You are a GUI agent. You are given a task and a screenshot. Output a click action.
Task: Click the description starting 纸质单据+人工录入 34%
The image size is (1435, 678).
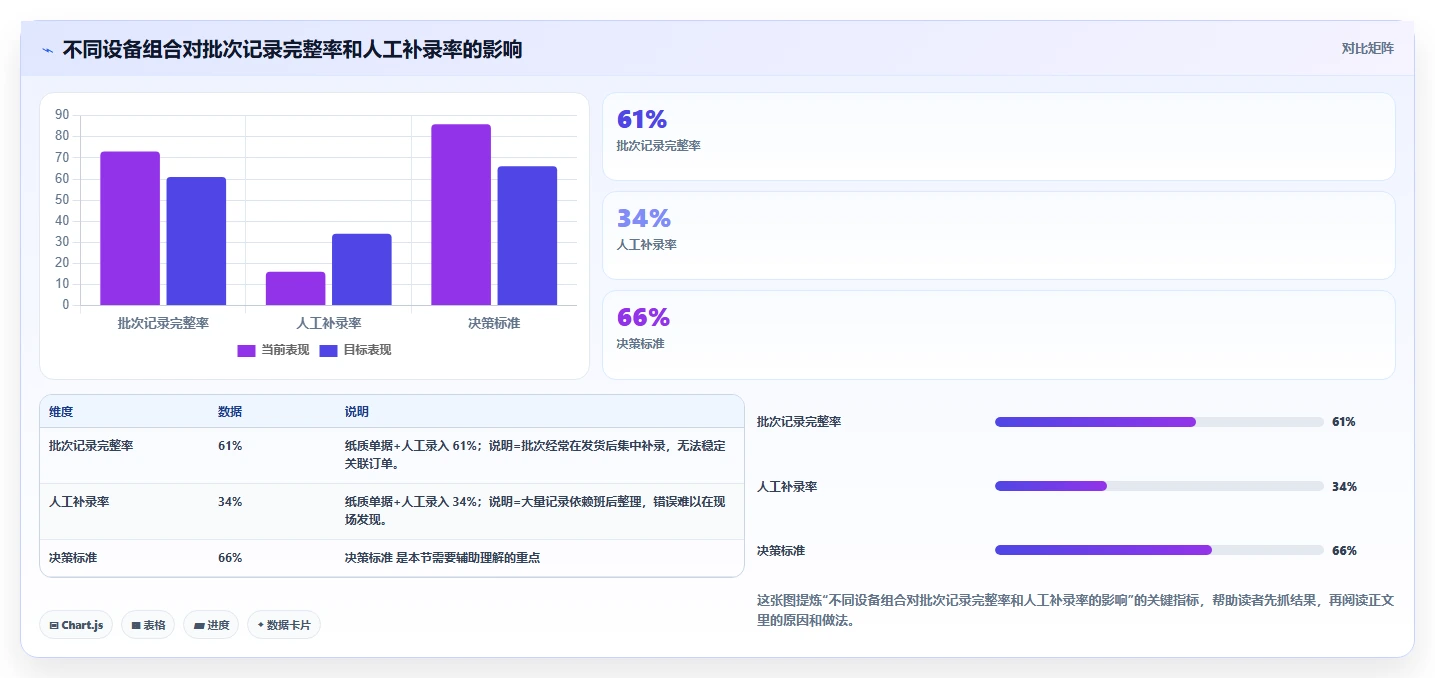[535, 511]
